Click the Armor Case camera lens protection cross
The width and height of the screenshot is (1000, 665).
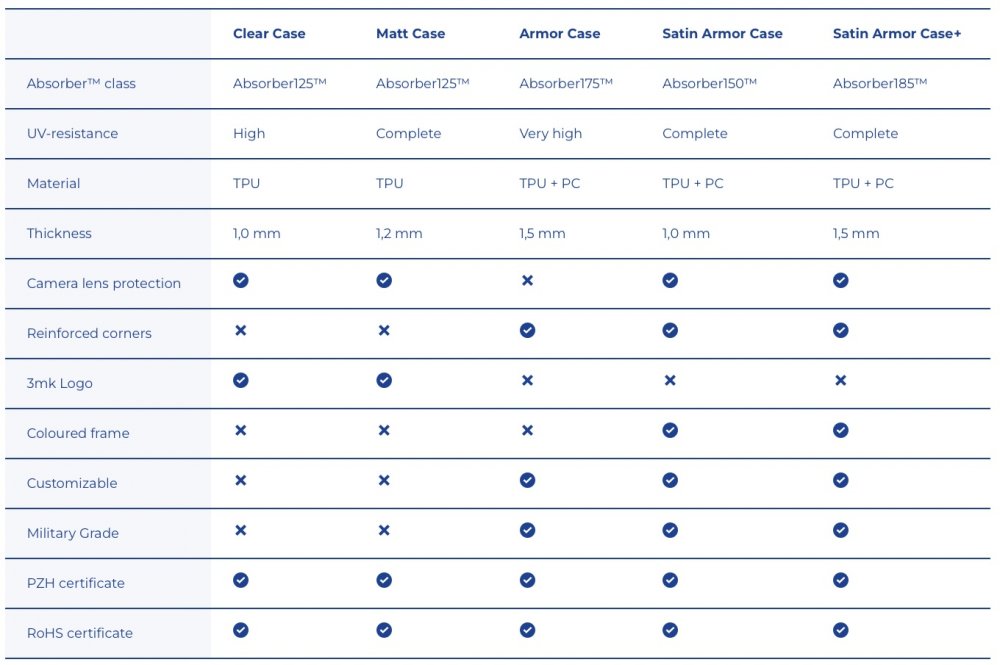(x=527, y=281)
